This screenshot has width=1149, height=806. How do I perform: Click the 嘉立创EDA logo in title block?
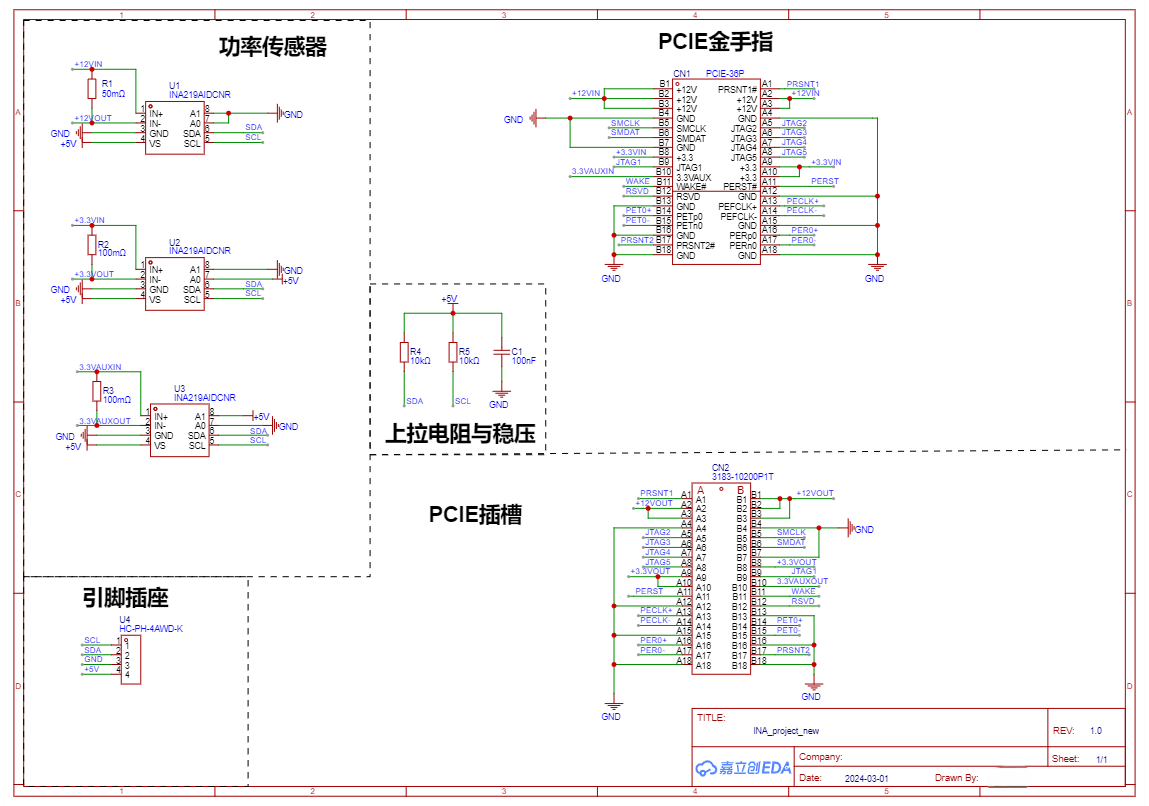[743, 767]
